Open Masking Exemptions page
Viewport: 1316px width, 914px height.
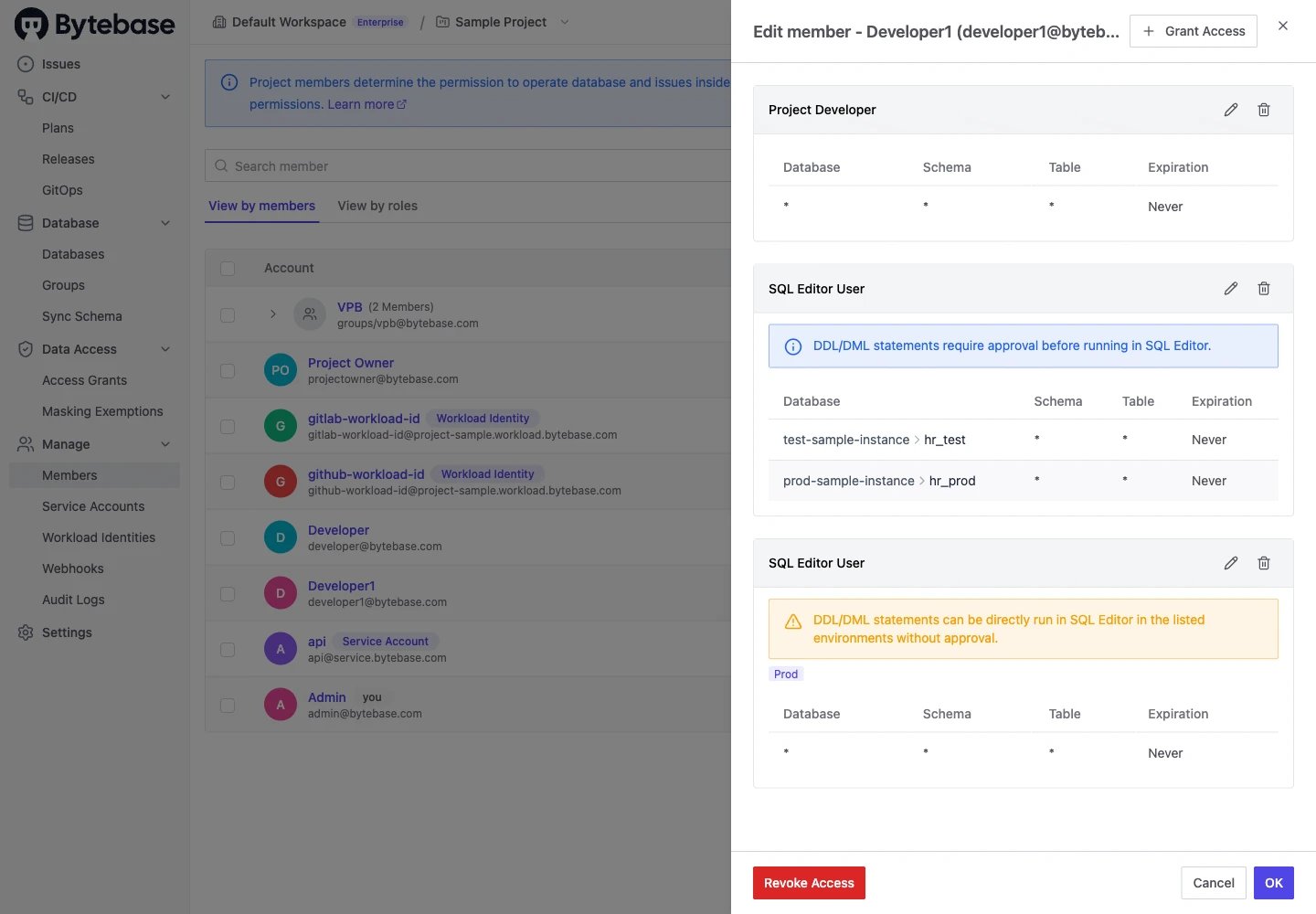(x=102, y=411)
